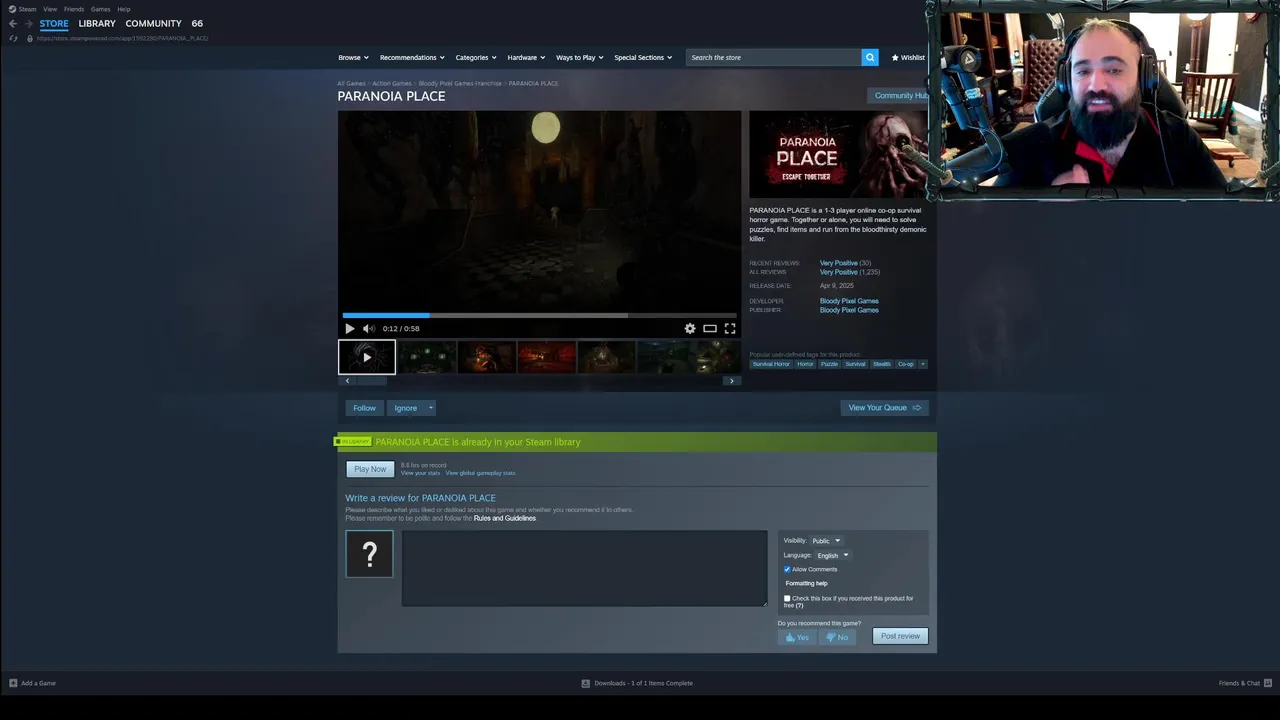Click the Co-op tag
Image resolution: width=1280 pixels, height=720 pixels.
(x=906, y=364)
